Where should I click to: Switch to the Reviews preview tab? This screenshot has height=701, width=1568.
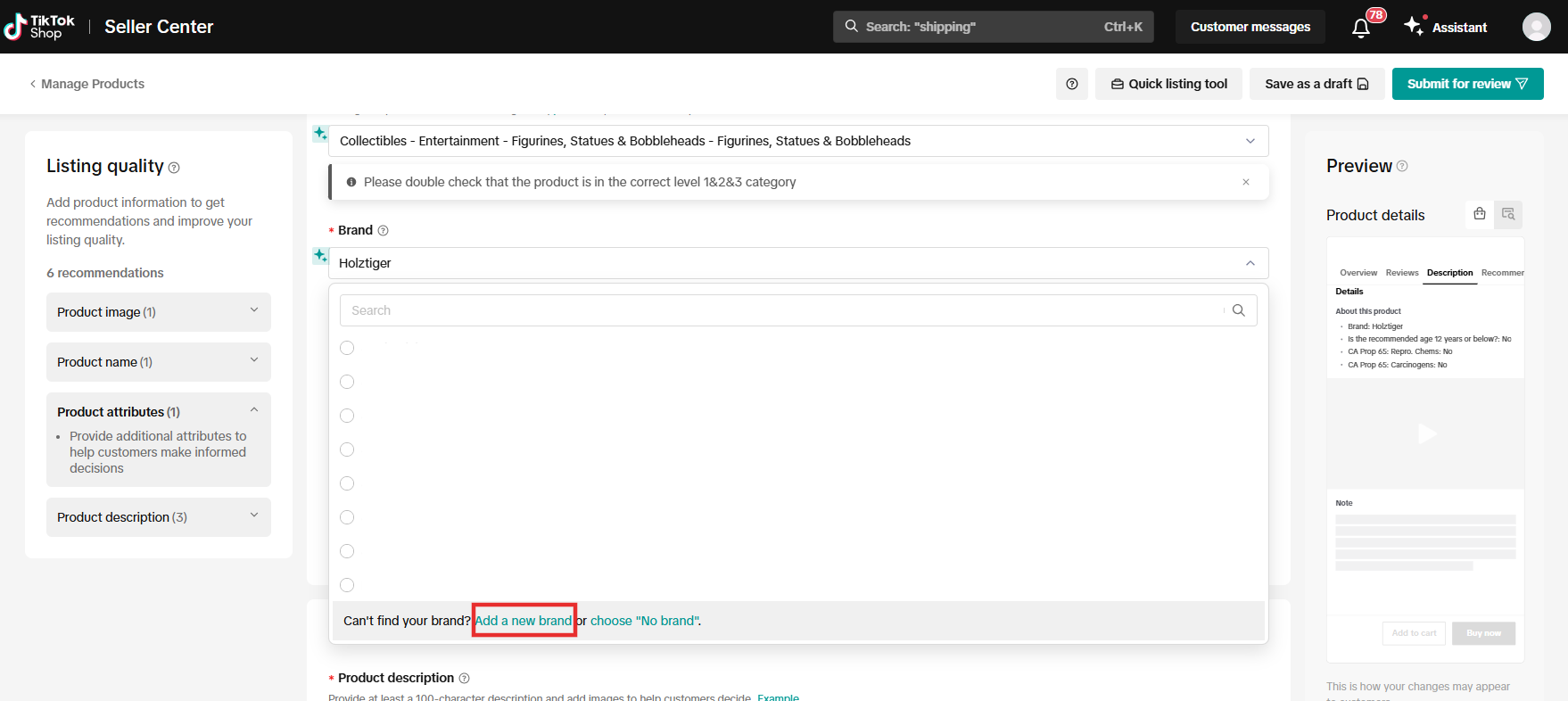pyautogui.click(x=1401, y=273)
